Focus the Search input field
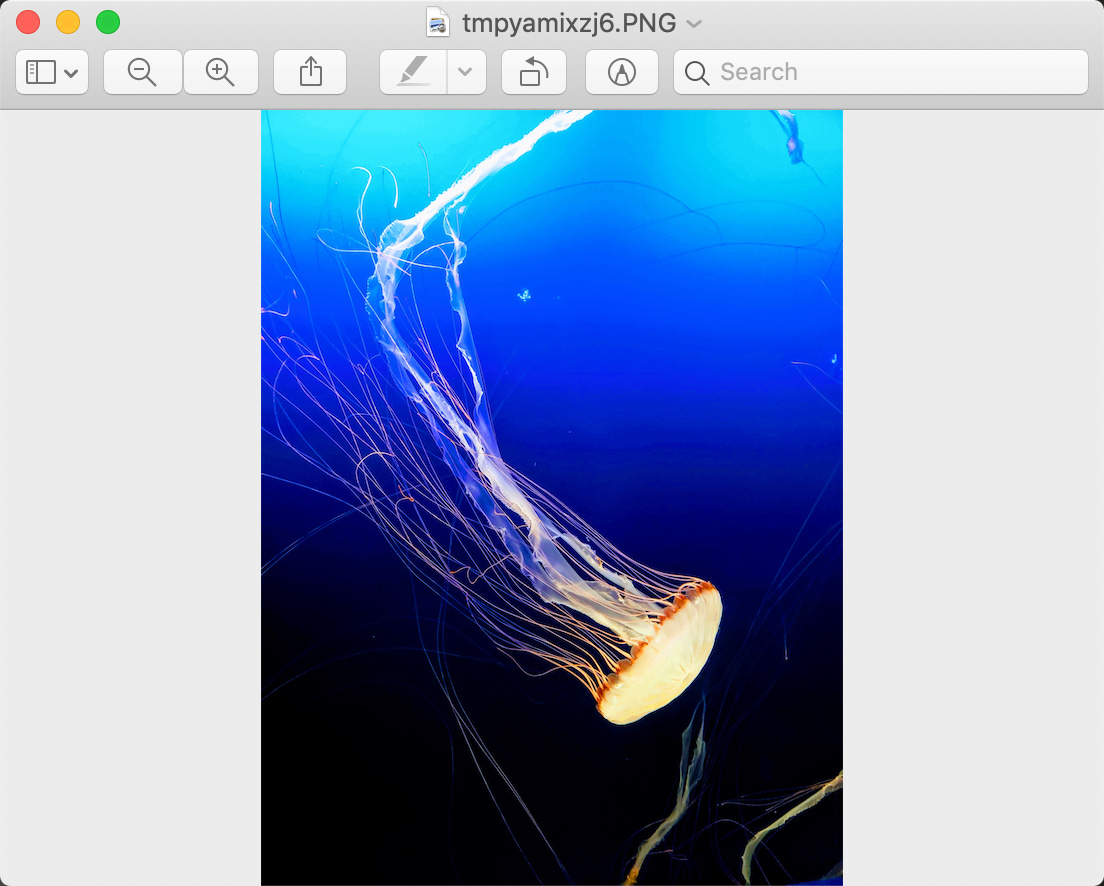The image size is (1104, 886). [x=881, y=72]
